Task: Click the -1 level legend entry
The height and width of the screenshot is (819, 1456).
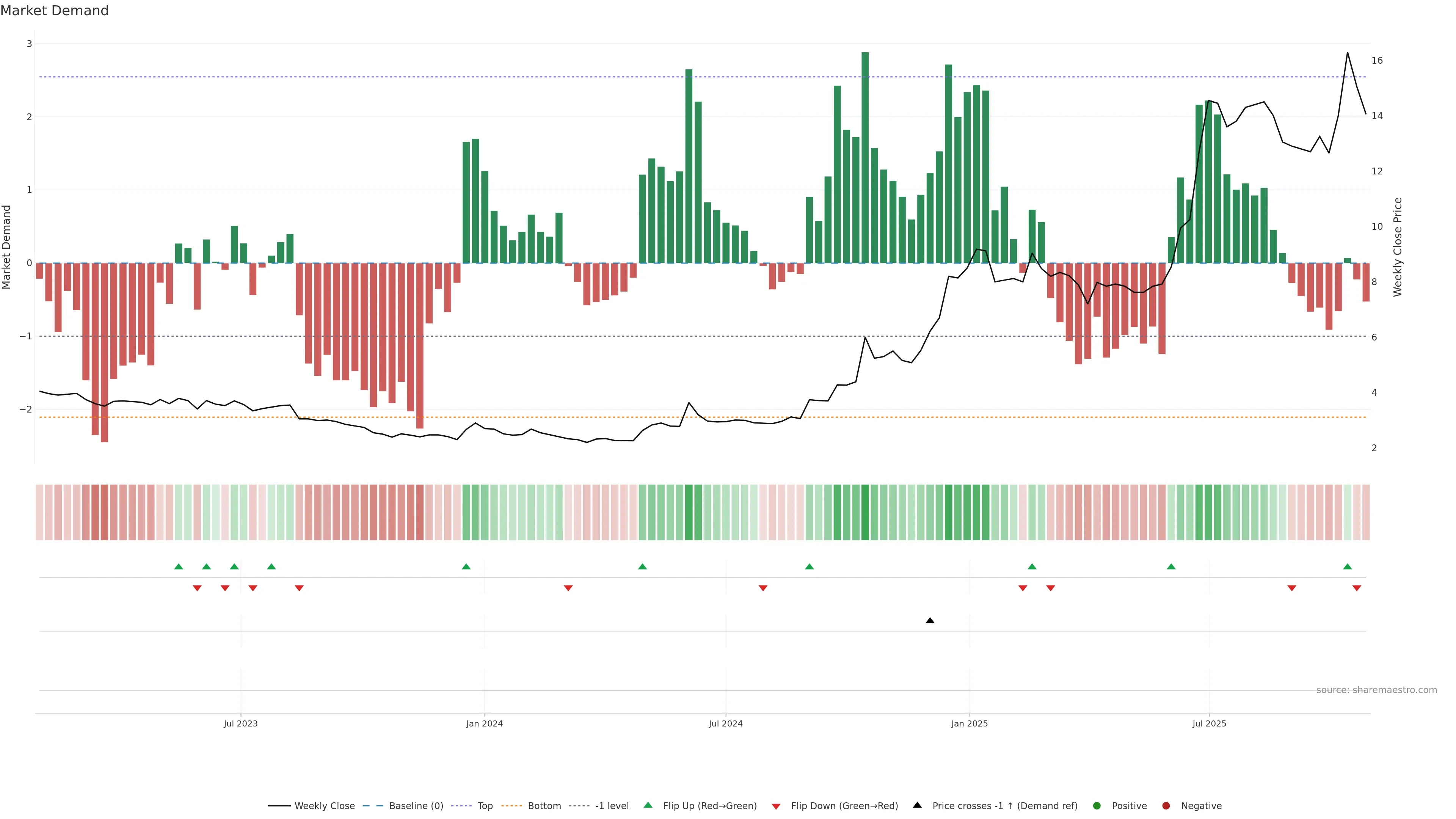Action: (612, 805)
